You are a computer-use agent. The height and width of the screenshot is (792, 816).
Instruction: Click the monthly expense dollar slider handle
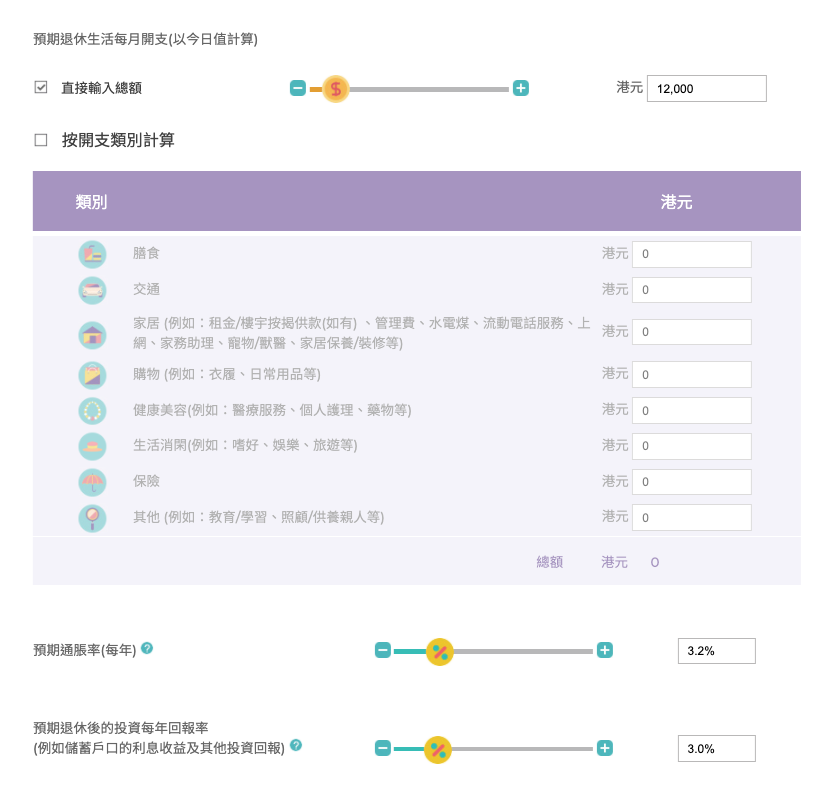[x=336, y=89]
